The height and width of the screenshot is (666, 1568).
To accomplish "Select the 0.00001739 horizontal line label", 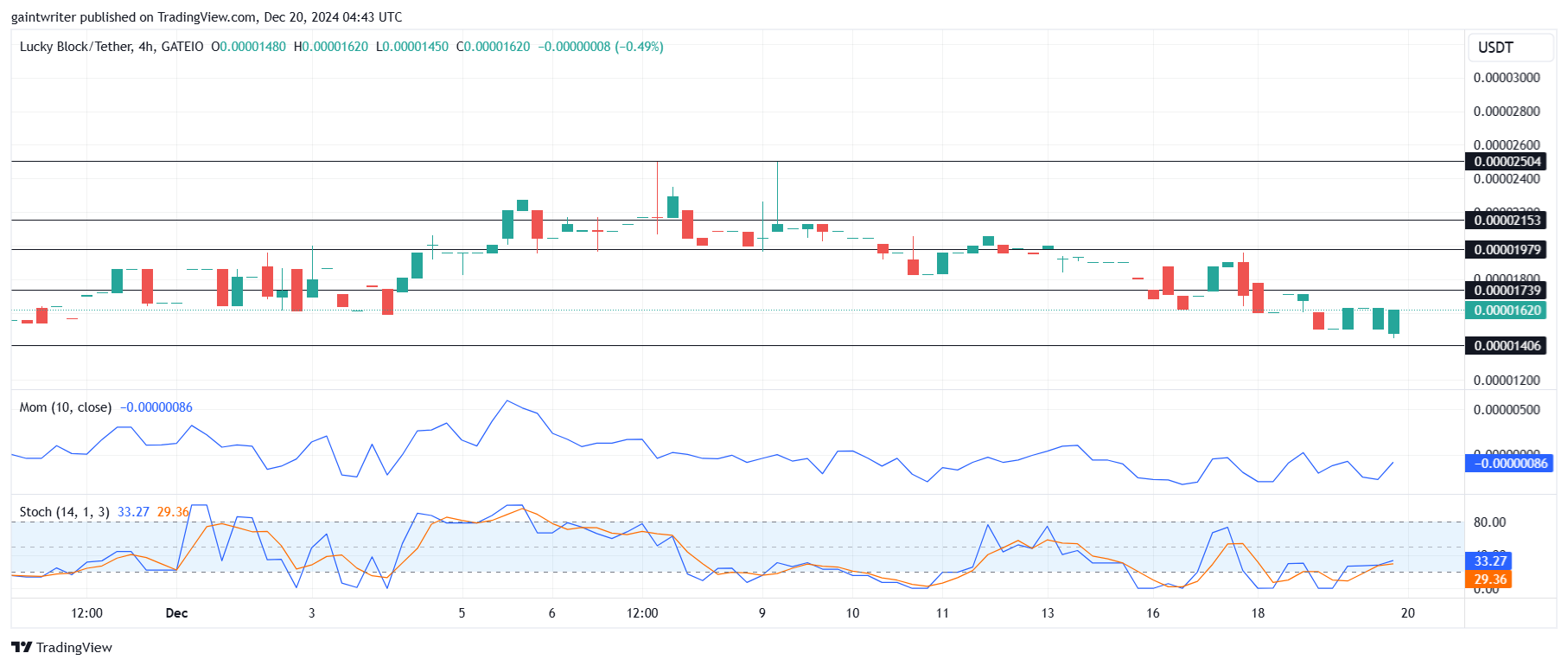I will pos(1506,291).
